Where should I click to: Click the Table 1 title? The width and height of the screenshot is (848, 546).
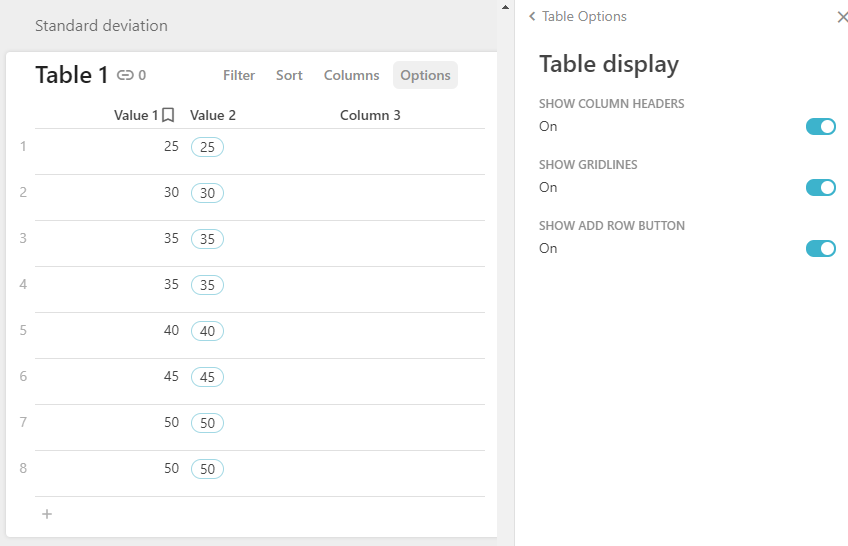[x=71, y=75]
